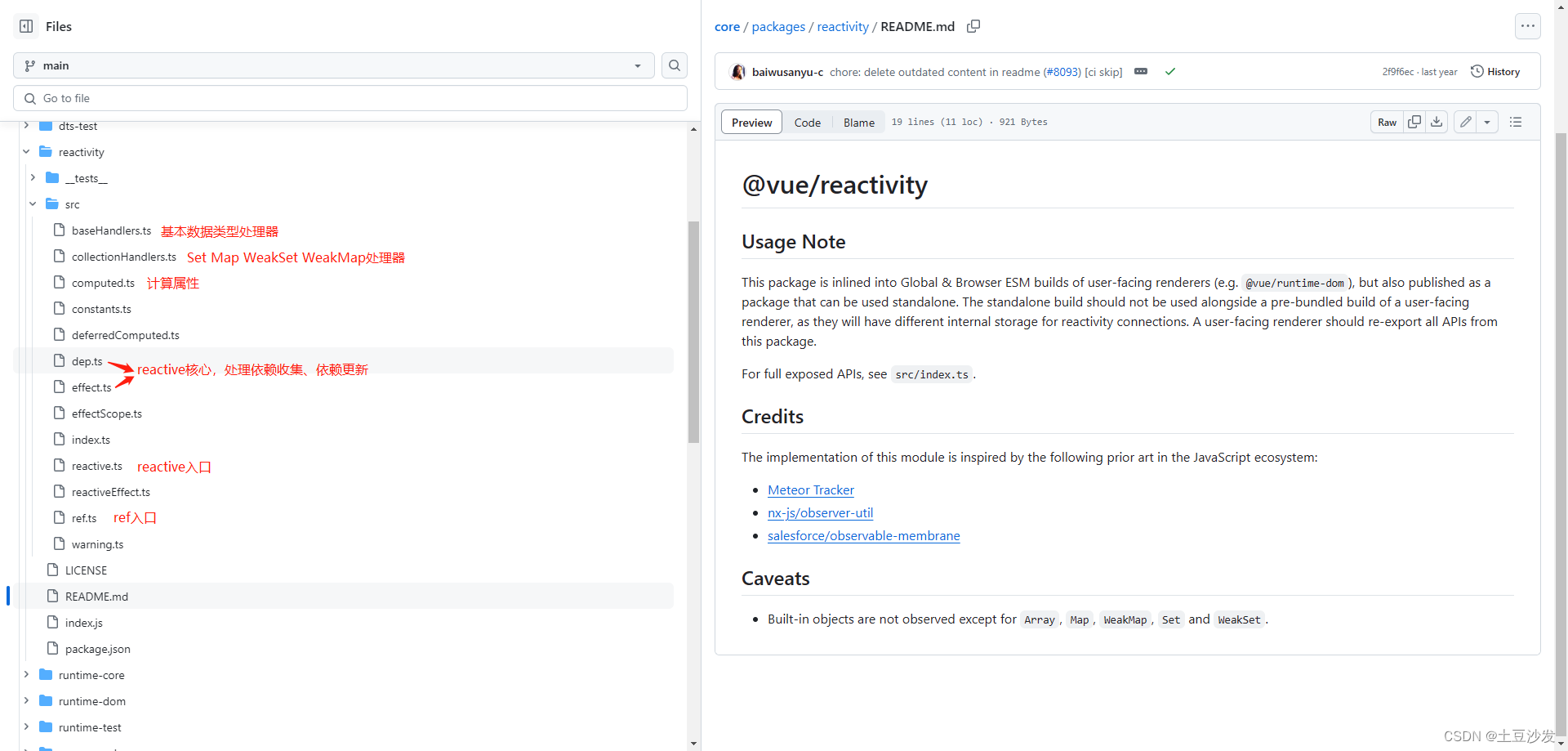1568x751 pixels.
Task: Click baiwusanyu-c avatar image
Action: (x=737, y=72)
